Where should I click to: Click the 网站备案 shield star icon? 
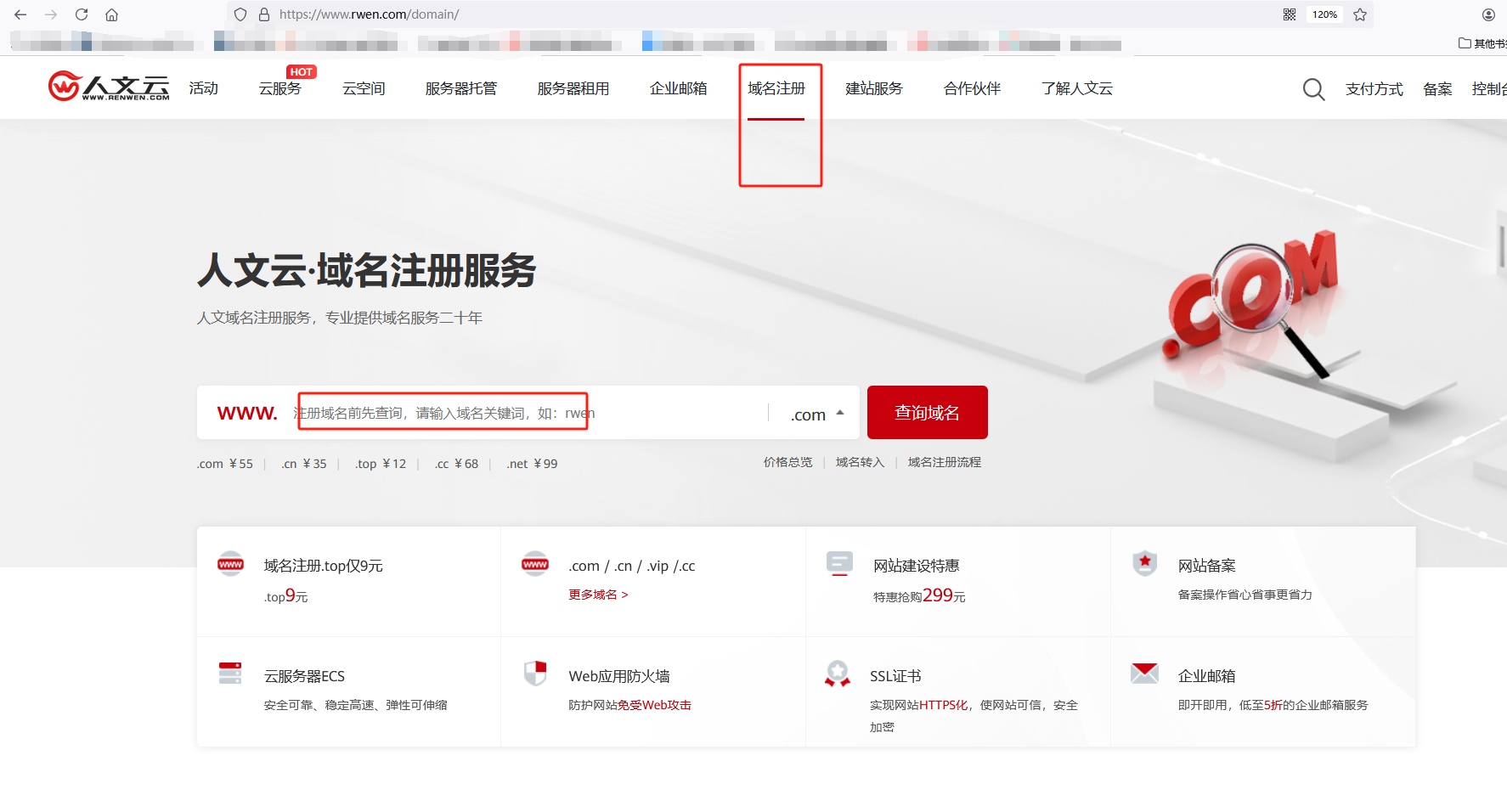(1145, 564)
